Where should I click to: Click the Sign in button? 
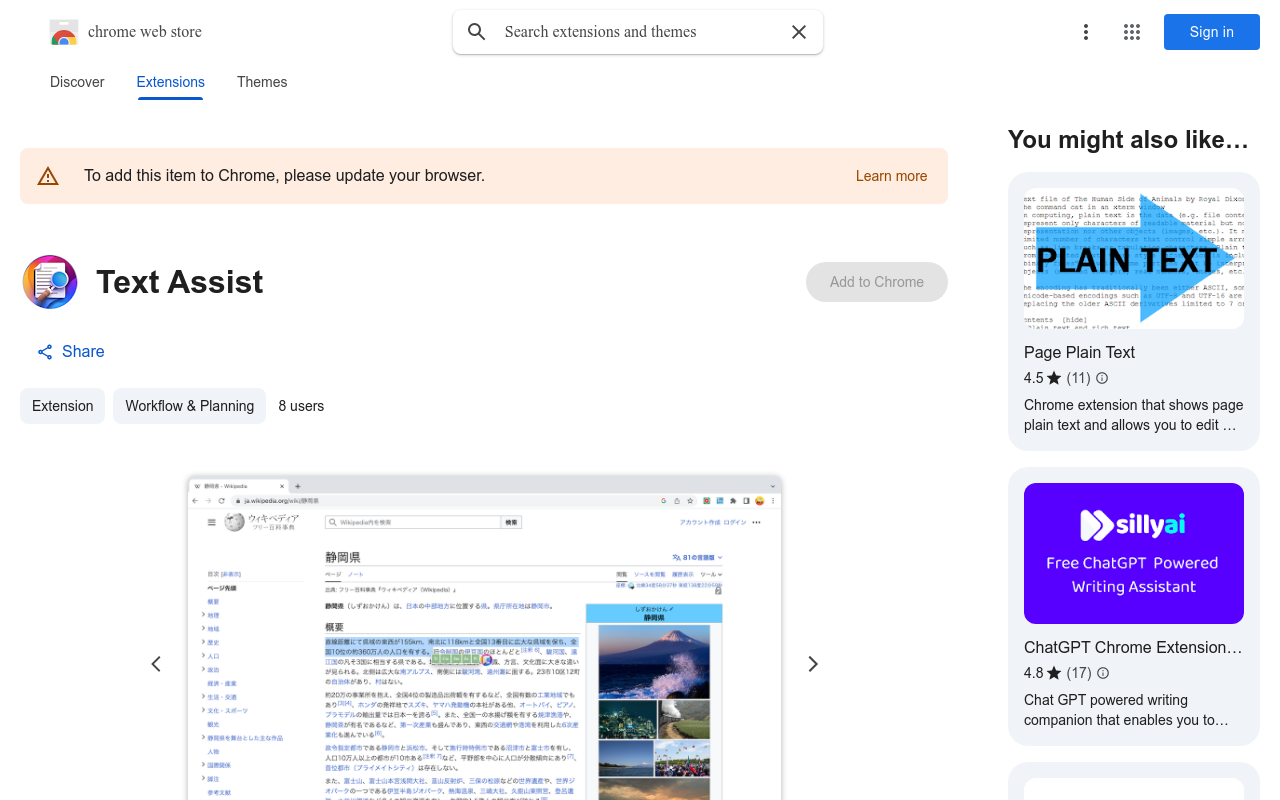(1212, 32)
